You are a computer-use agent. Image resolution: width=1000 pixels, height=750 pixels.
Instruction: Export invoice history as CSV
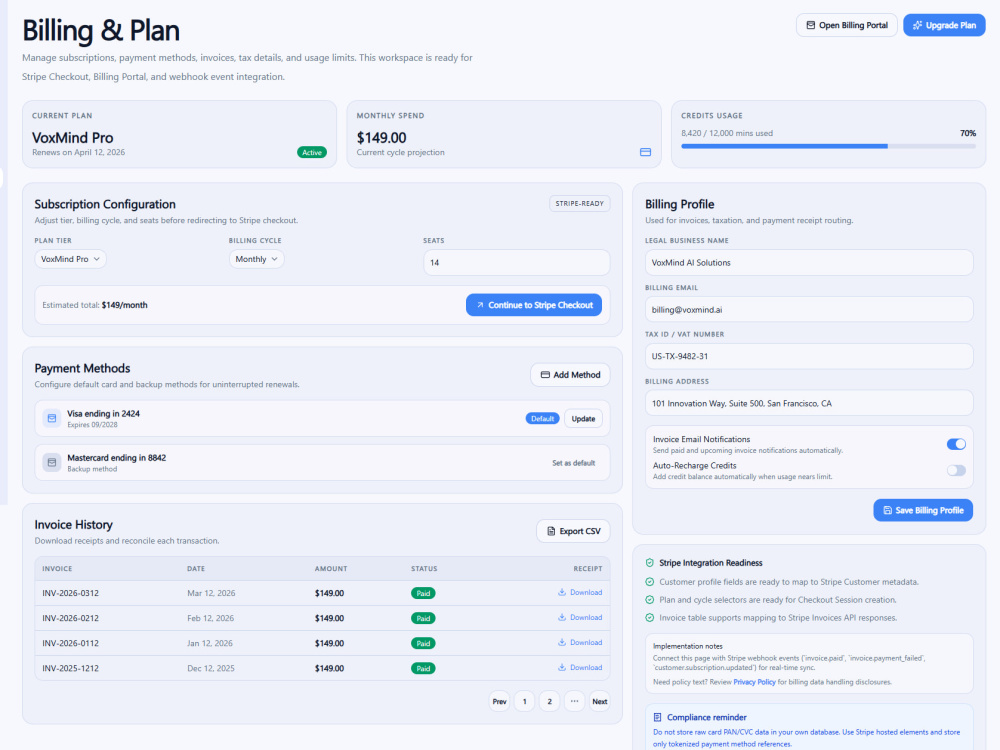(573, 531)
